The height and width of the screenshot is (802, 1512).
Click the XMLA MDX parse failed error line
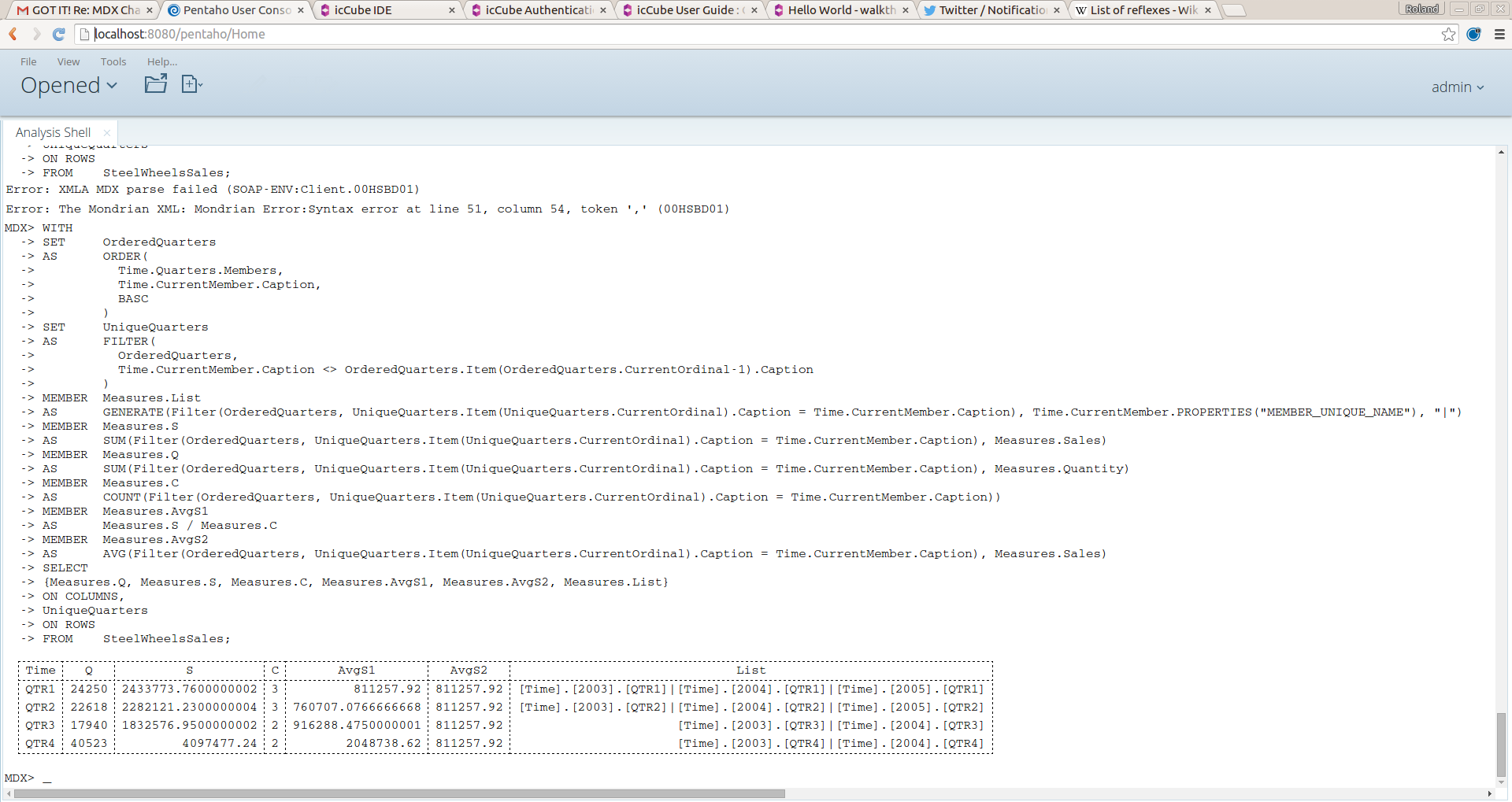(x=213, y=189)
